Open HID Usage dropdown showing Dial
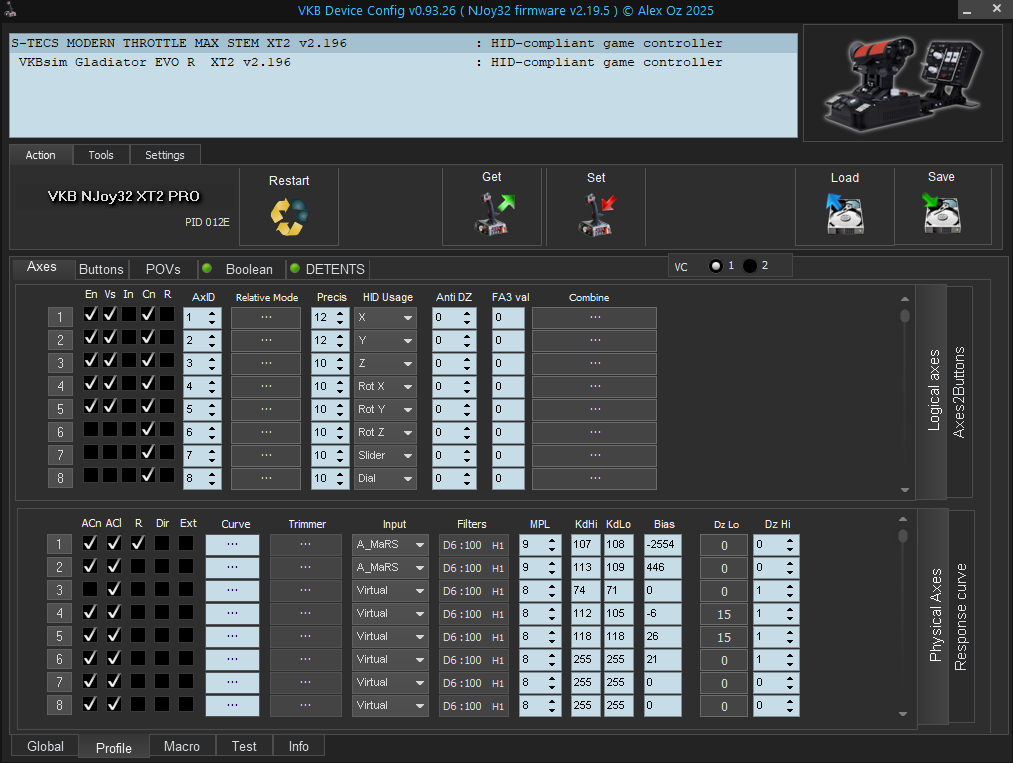 385,479
